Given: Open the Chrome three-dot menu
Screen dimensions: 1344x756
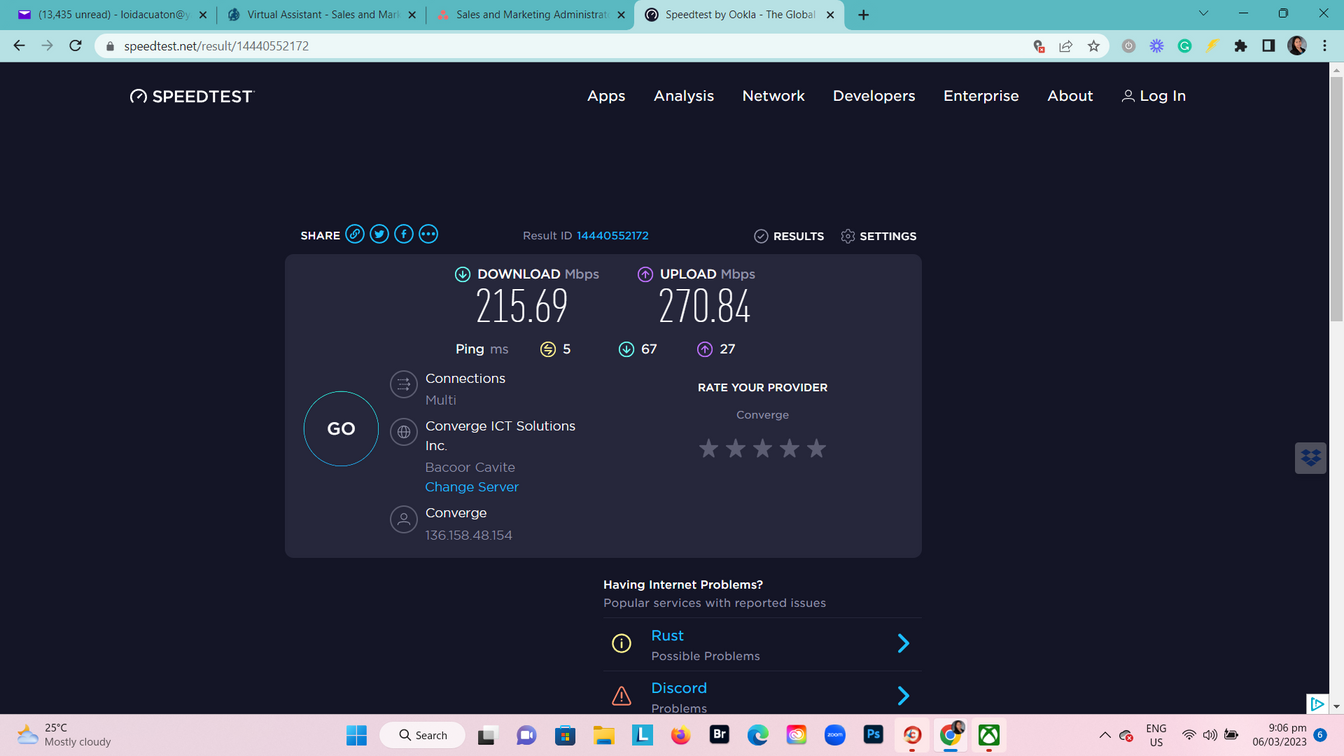Looking at the screenshot, I should click(x=1325, y=46).
